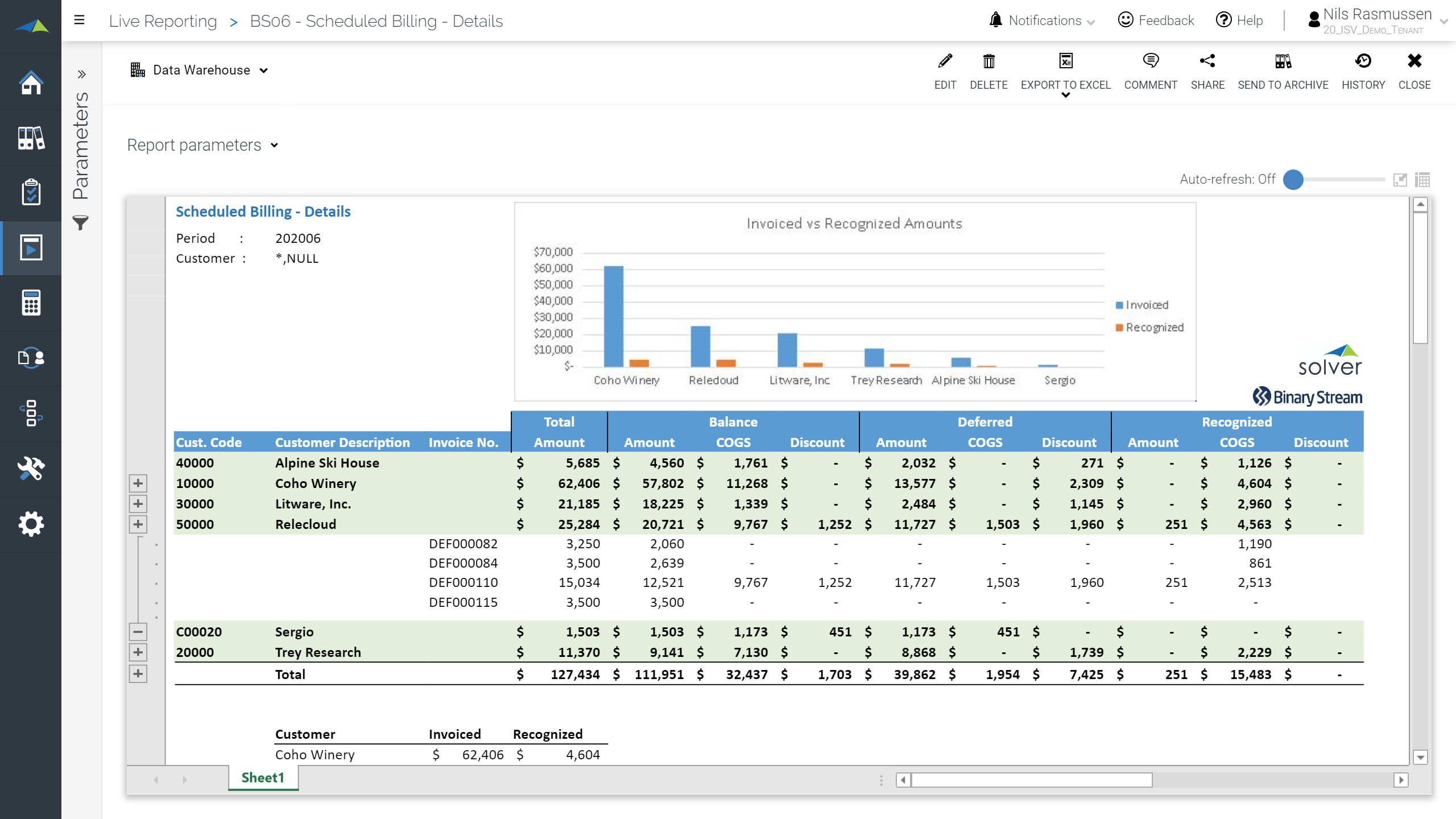Expand the Coho Winery row group
The width and height of the screenshot is (1456, 819).
(138, 483)
